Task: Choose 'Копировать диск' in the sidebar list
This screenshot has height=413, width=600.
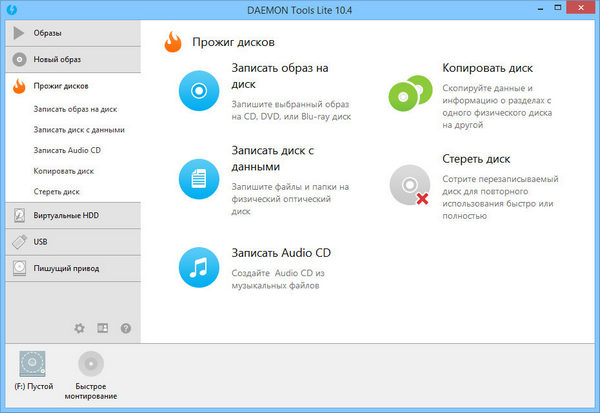Action: click(64, 171)
